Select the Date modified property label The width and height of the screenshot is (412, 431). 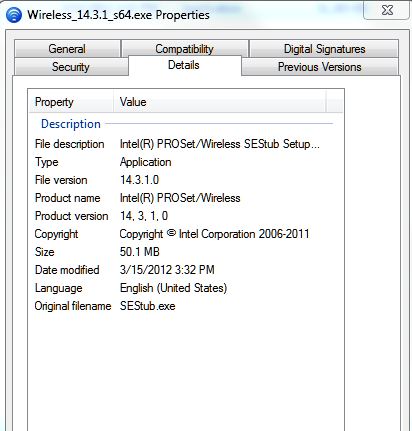(x=67, y=270)
